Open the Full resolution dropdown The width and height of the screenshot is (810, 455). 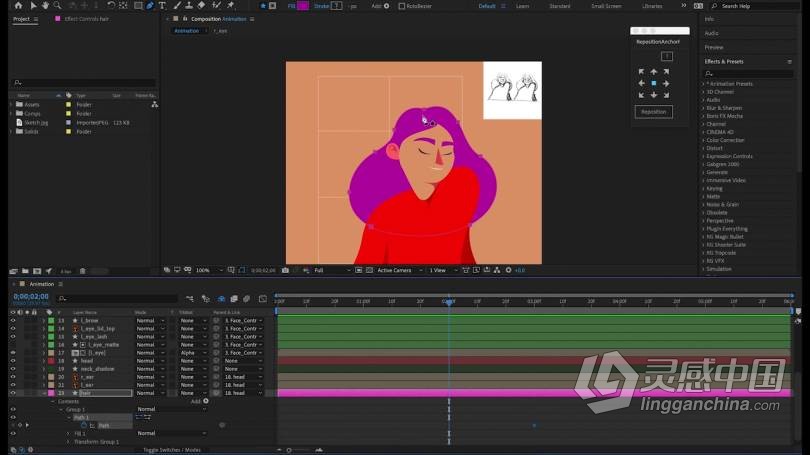pos(332,270)
